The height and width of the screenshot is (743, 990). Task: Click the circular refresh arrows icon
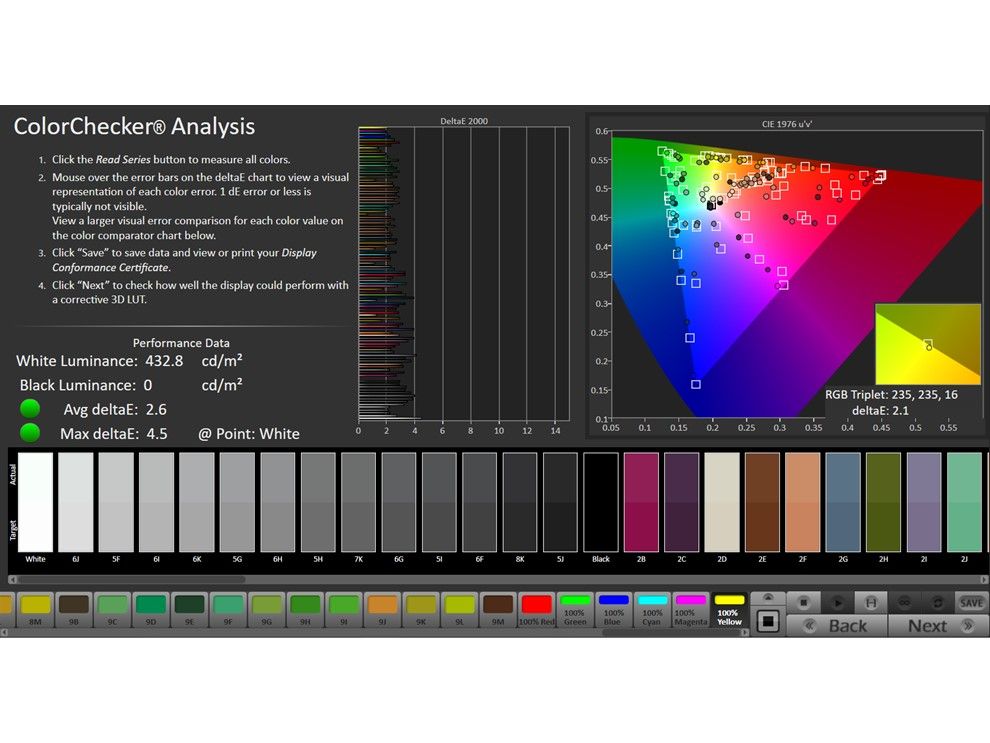(938, 602)
